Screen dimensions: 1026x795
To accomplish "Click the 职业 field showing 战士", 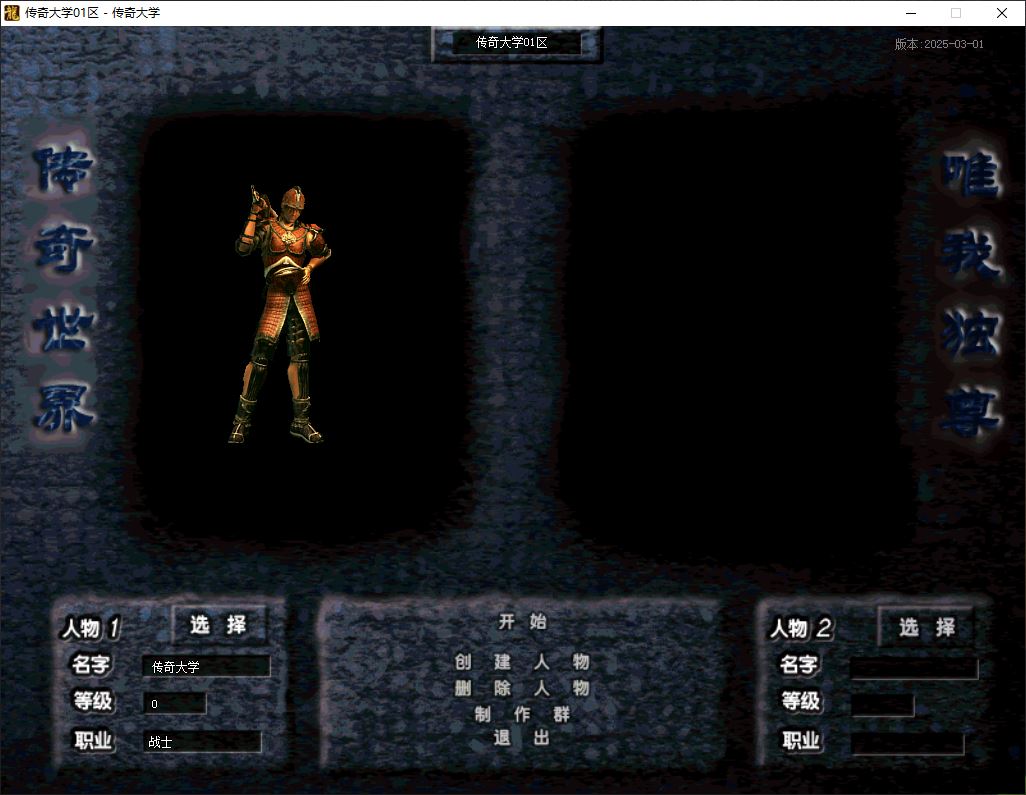I will pos(202,742).
